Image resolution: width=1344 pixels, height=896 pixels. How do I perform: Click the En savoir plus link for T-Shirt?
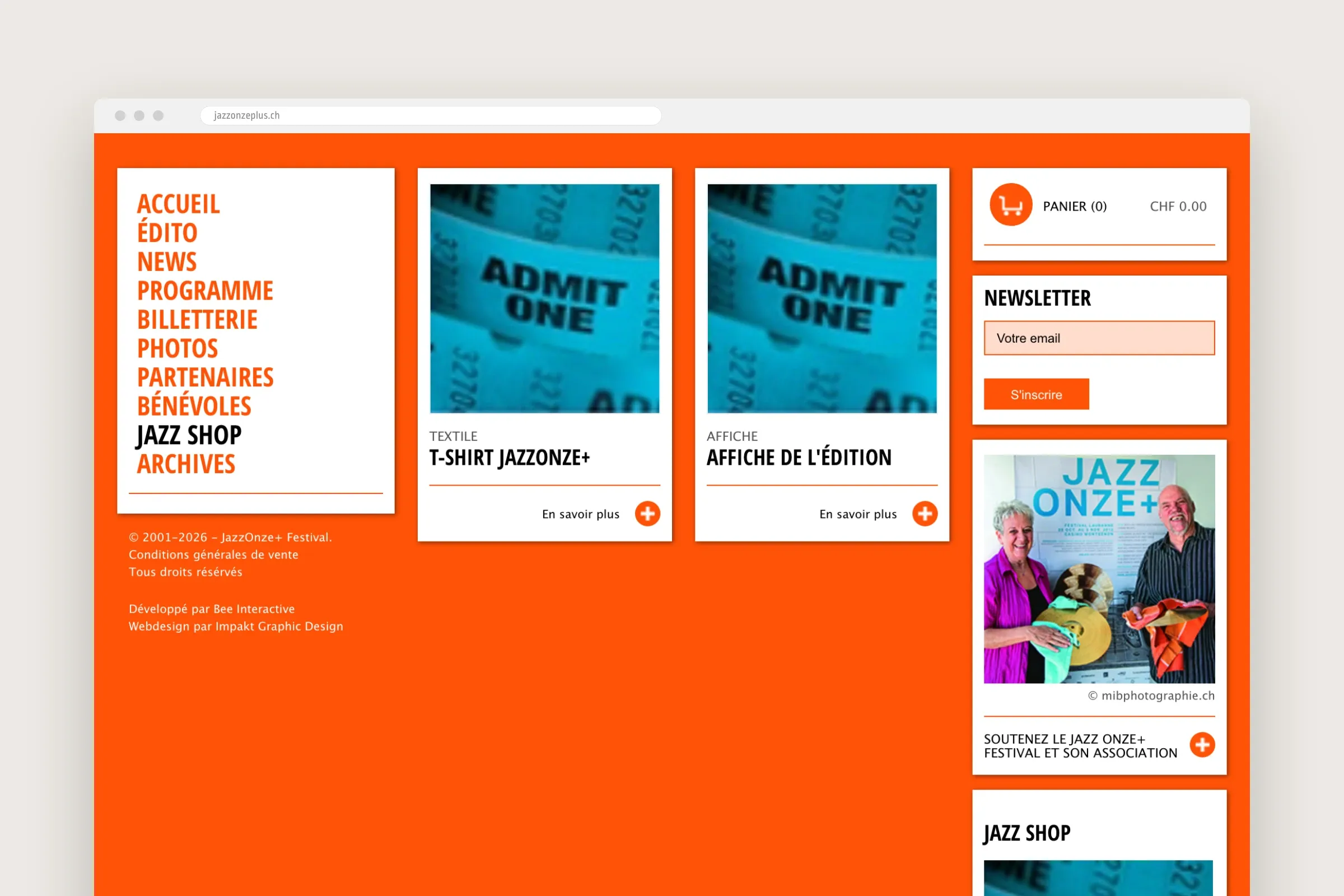click(581, 514)
